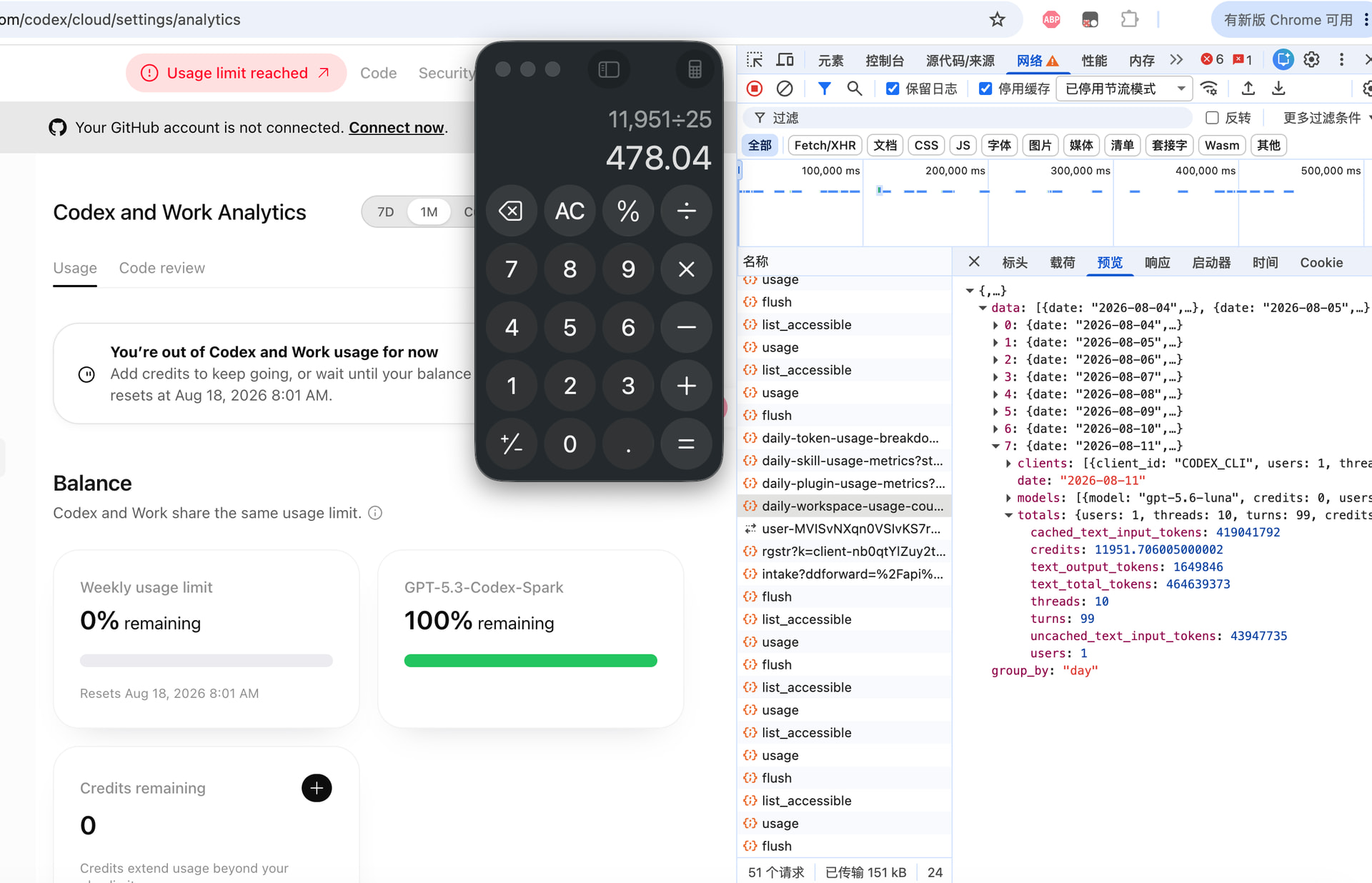
Task: Click the info icon beside usage limit text
Action: 375,513
